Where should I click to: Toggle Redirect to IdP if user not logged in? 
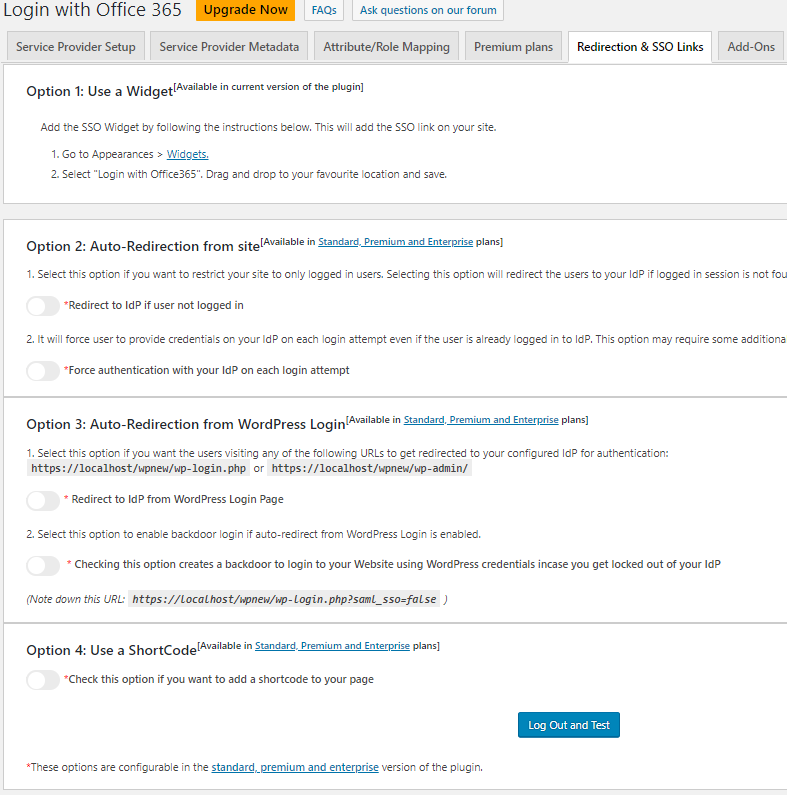tap(43, 306)
